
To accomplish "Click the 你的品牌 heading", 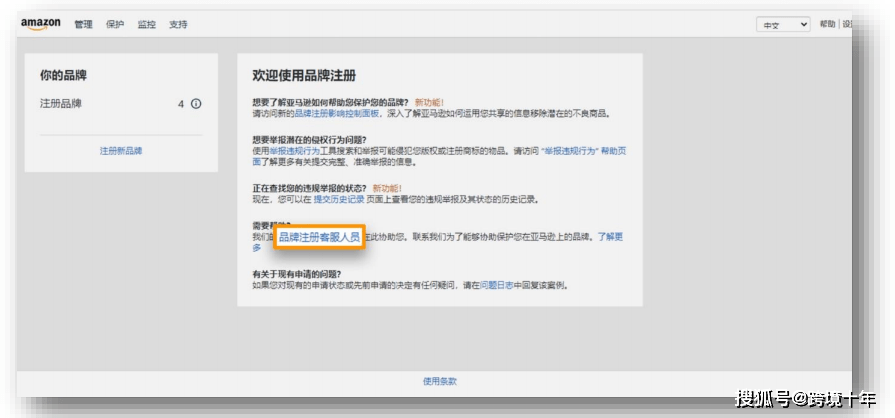I will coord(63,75).
